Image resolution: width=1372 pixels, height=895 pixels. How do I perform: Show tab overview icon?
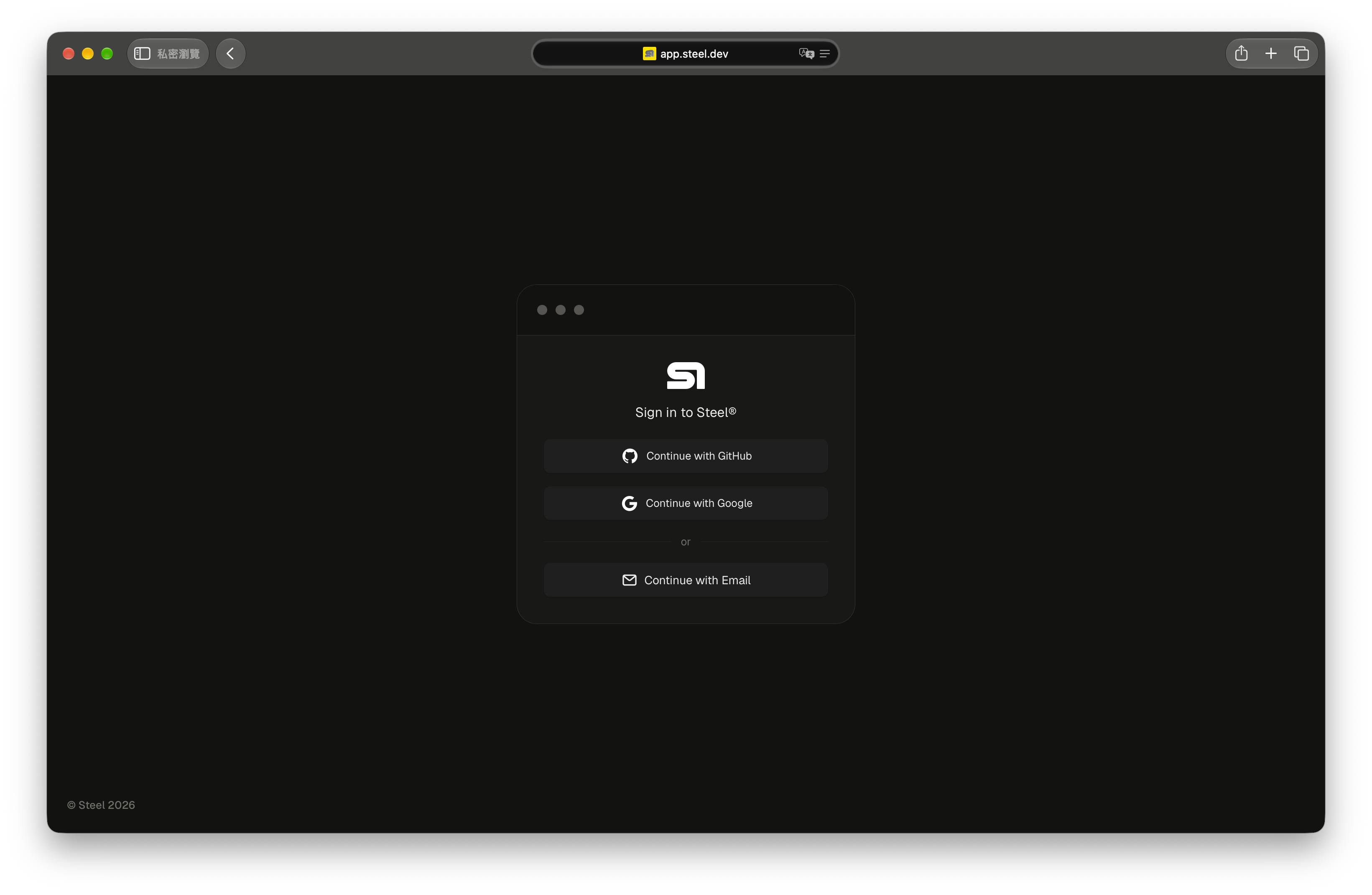coord(1301,54)
